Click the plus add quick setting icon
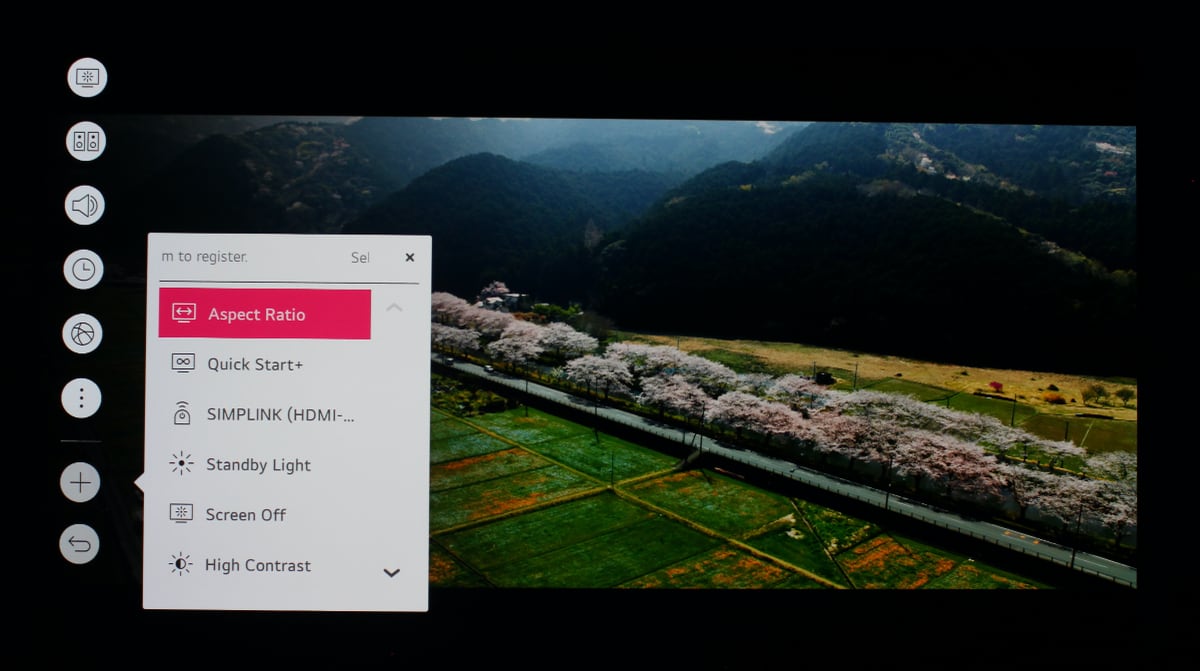This screenshot has width=1200, height=671. pos(80,483)
